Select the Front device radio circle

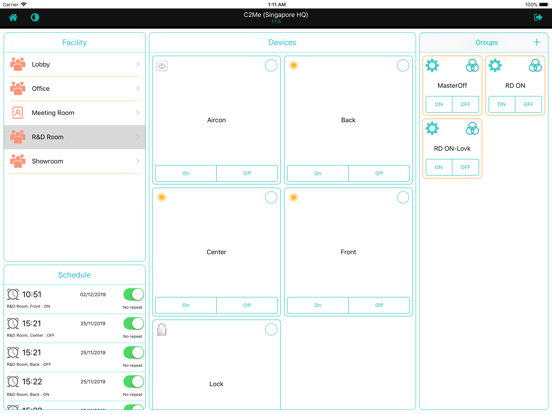(x=403, y=197)
